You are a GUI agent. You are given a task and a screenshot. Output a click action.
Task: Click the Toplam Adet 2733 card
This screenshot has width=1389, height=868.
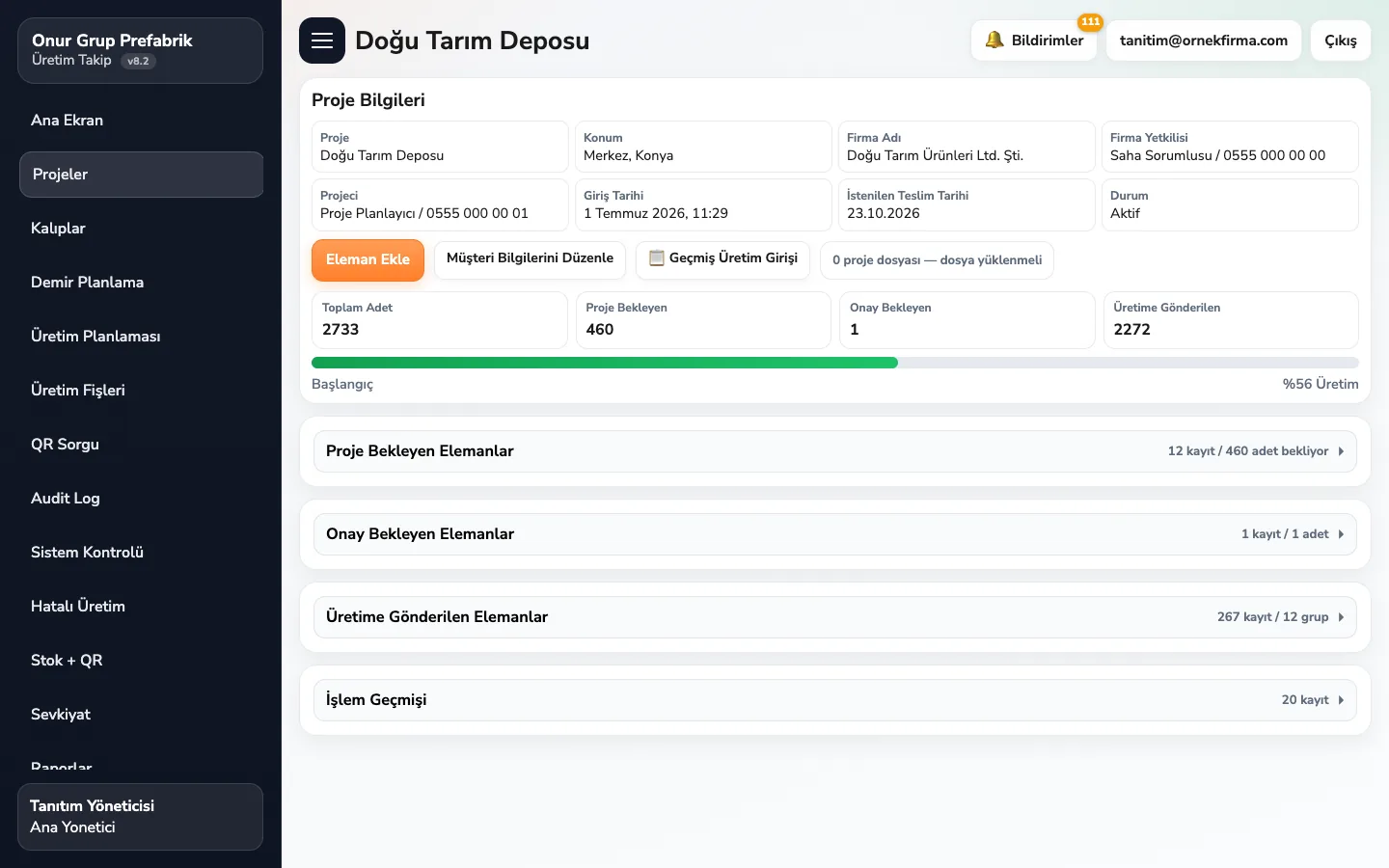point(439,320)
